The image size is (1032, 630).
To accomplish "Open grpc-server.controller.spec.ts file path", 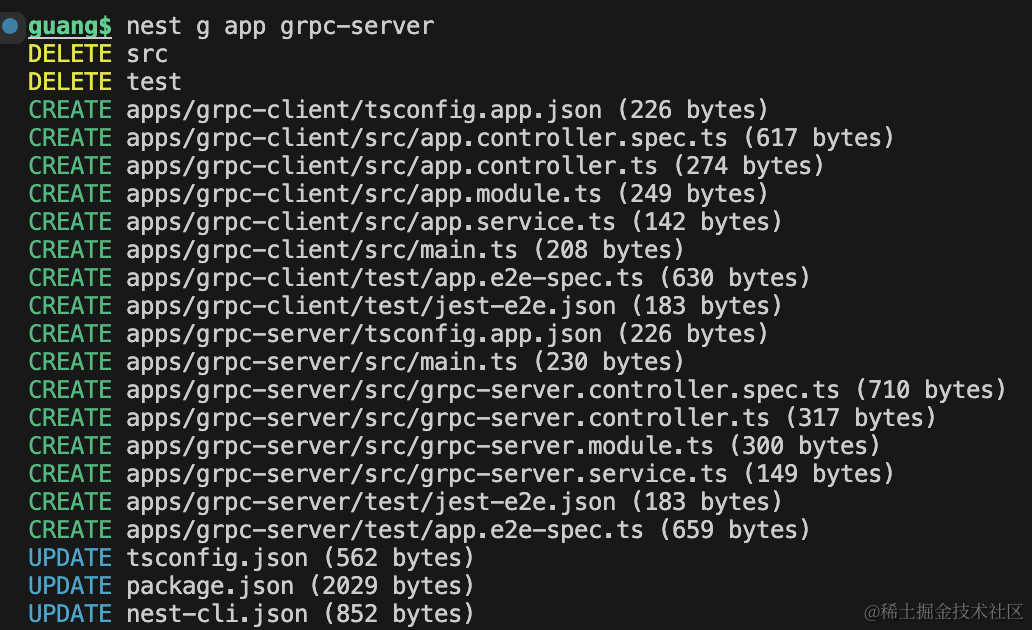I will click(x=490, y=390).
